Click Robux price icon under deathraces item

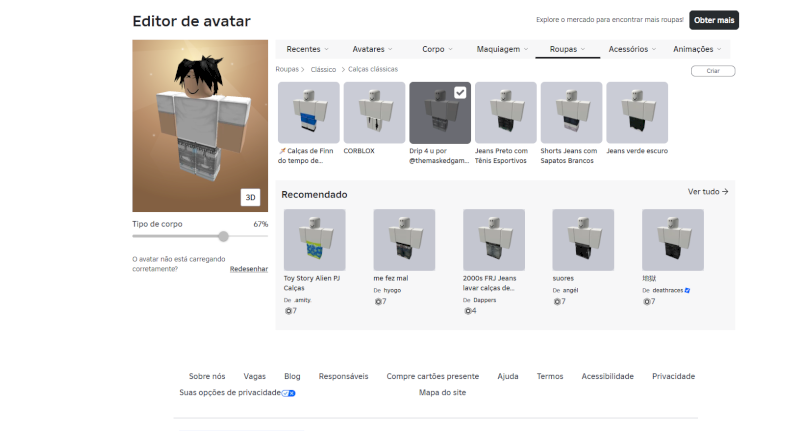[646, 301]
